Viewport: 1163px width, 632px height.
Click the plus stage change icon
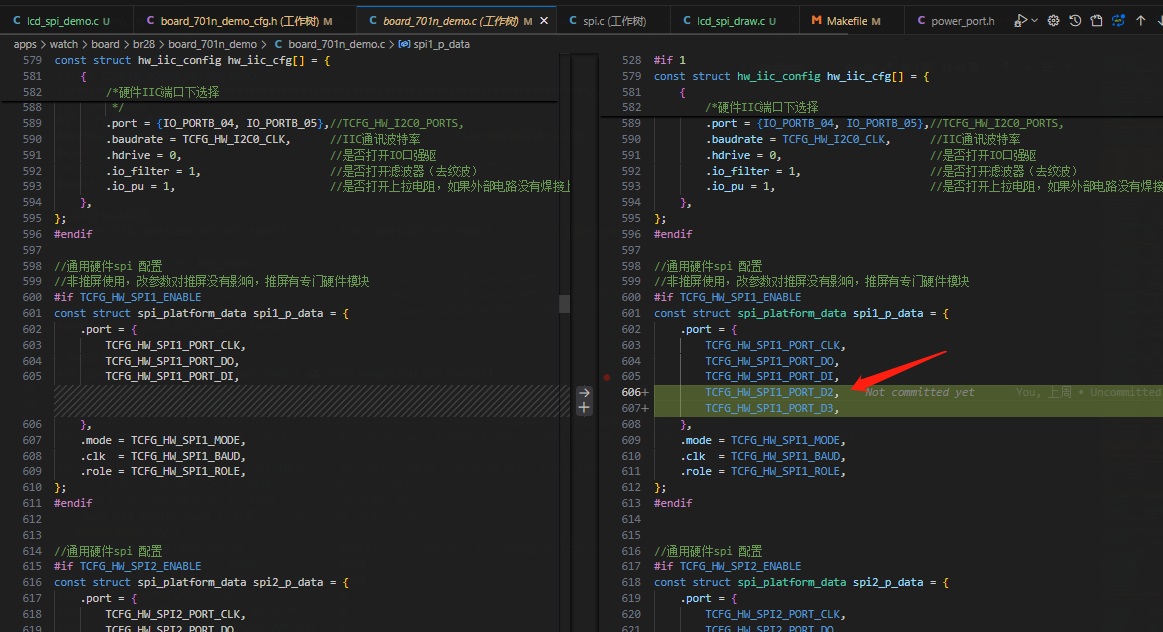click(584, 408)
